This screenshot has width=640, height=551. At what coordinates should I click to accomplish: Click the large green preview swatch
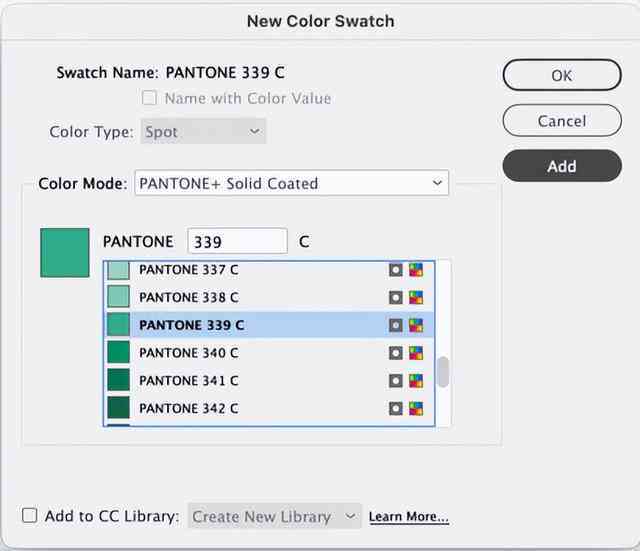64,253
